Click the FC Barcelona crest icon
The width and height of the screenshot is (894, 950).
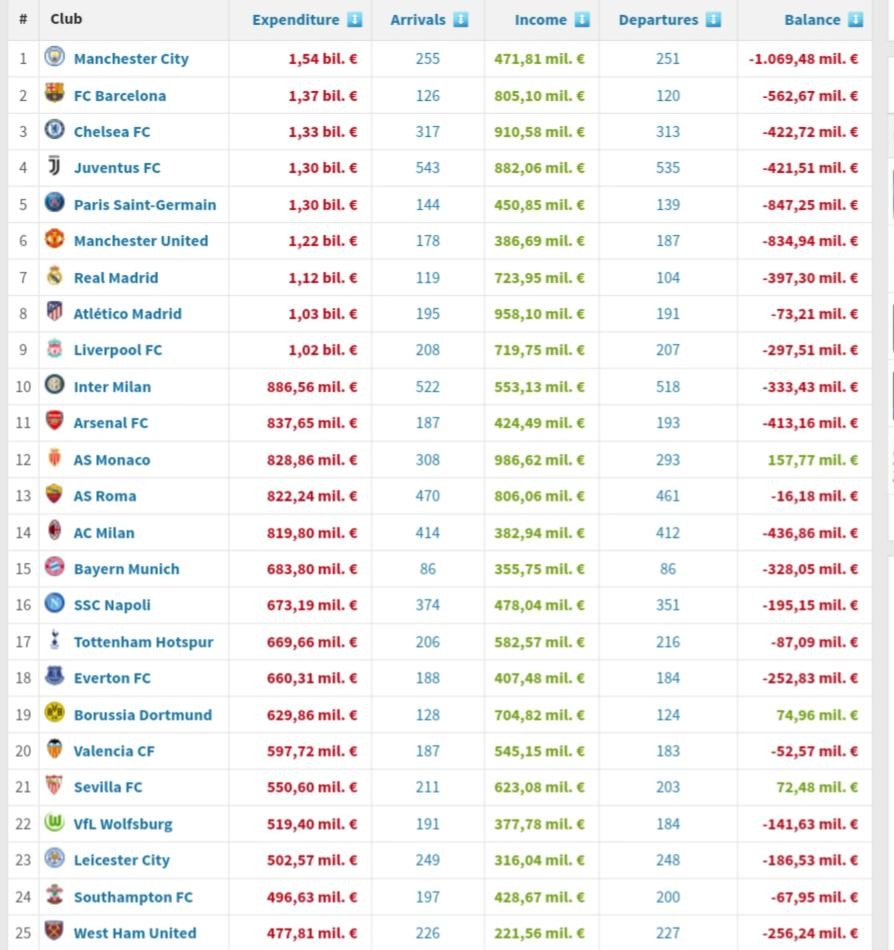pyautogui.click(x=54, y=95)
